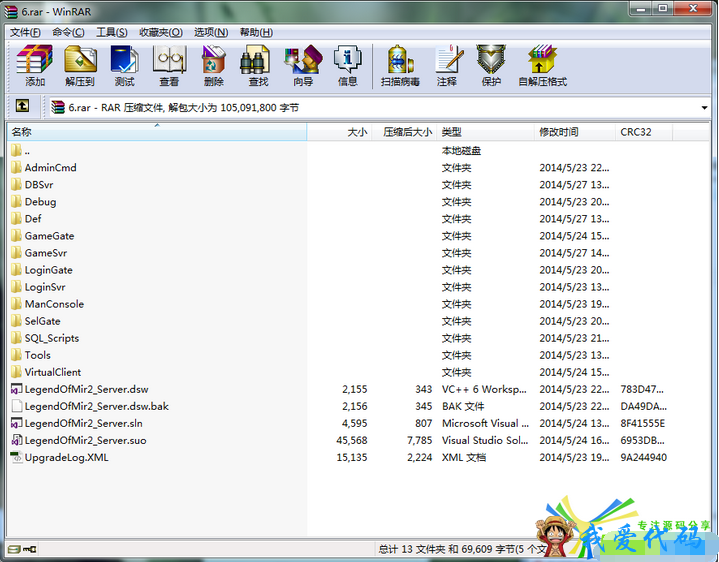The width and height of the screenshot is (719, 562).
Task: Click the 查看 (View) toolbar icon
Action: click(169, 59)
